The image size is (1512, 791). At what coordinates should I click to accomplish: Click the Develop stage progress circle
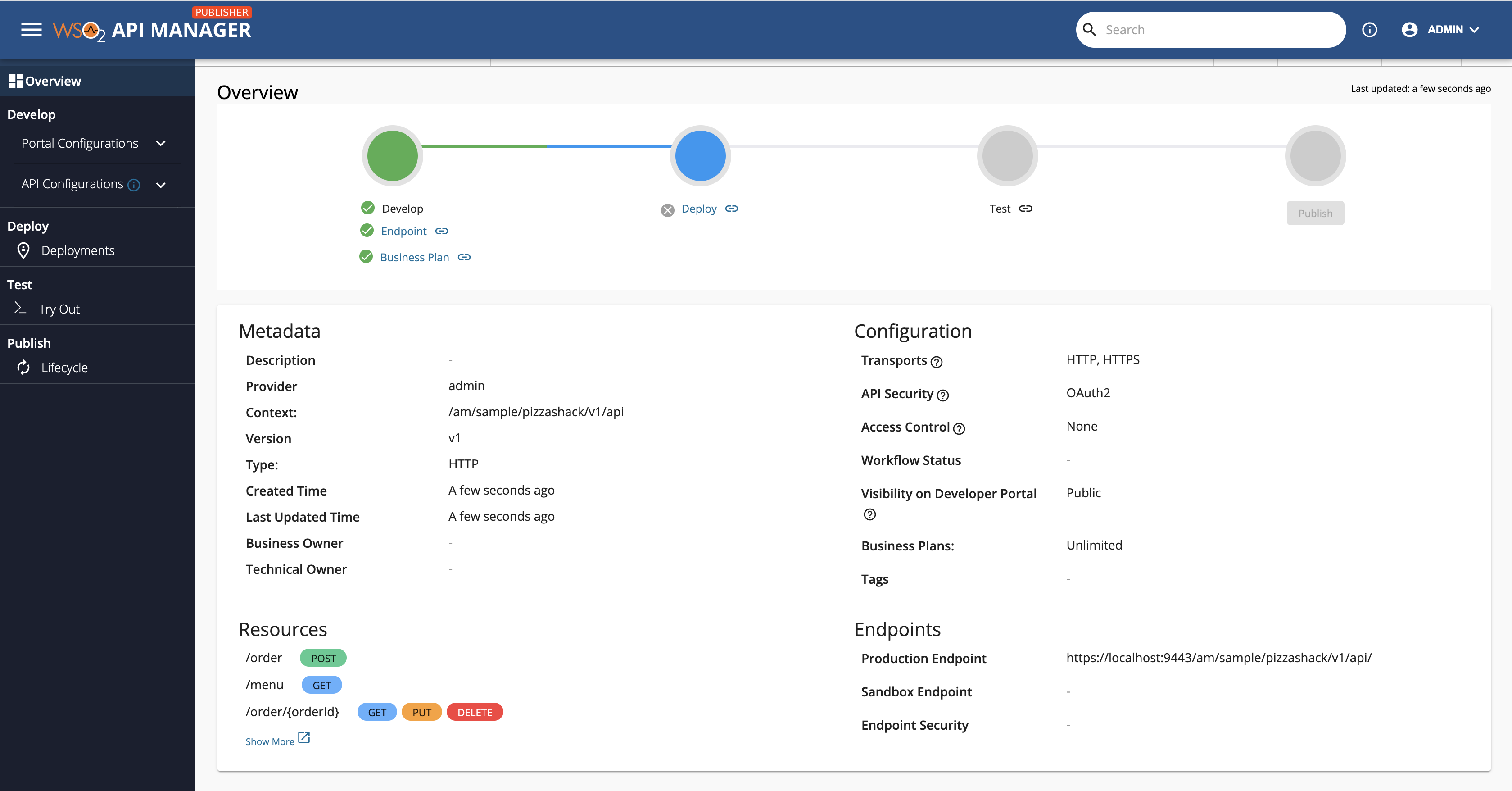click(x=391, y=155)
